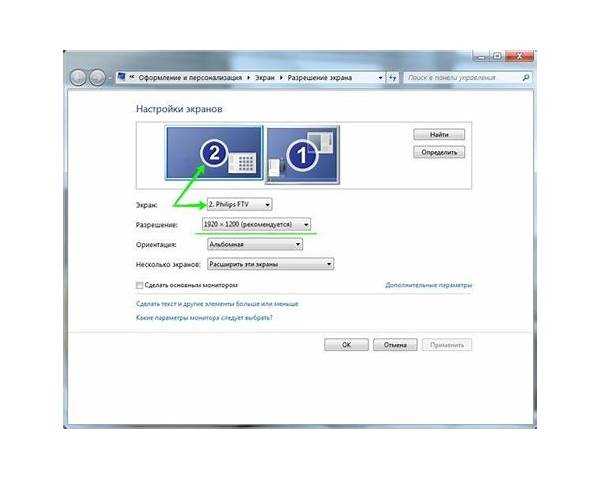Screen dimensions: 600x479
Task: Click the Forward navigation arrow
Action: point(97,78)
